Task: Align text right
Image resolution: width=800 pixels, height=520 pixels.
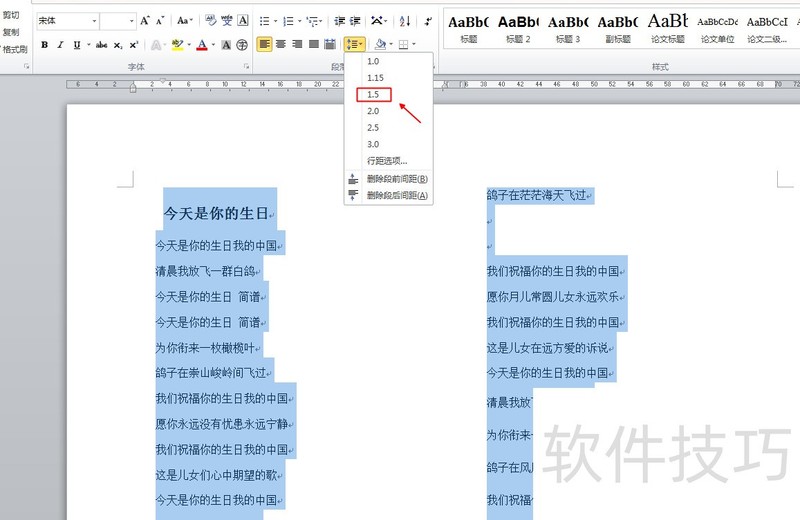Action: click(x=297, y=44)
